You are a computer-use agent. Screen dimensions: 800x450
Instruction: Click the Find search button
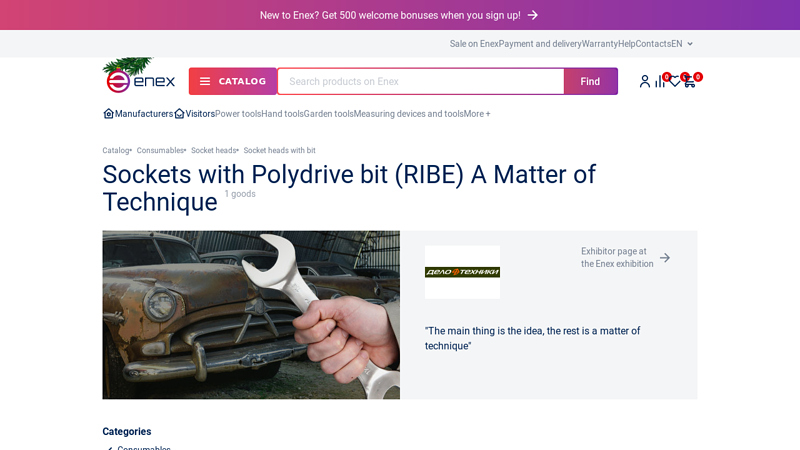pos(590,81)
